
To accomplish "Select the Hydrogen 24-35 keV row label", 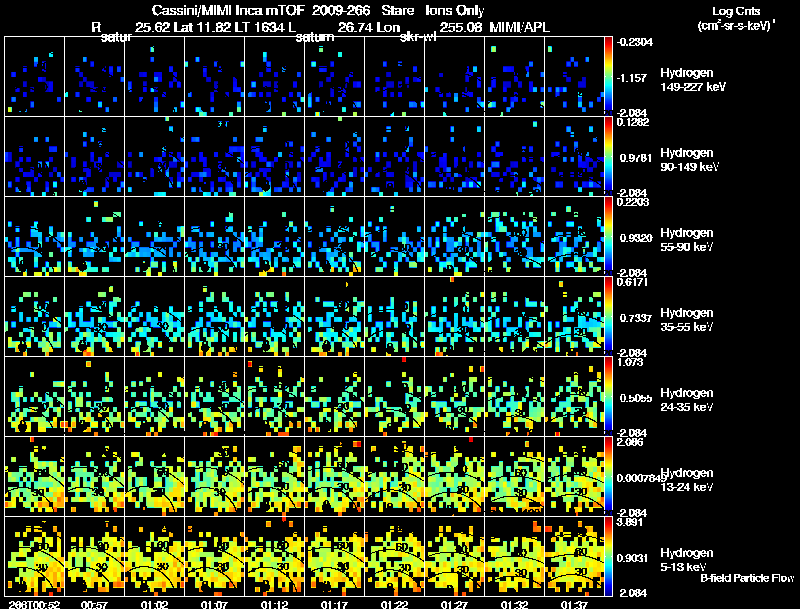I will click(x=687, y=400).
